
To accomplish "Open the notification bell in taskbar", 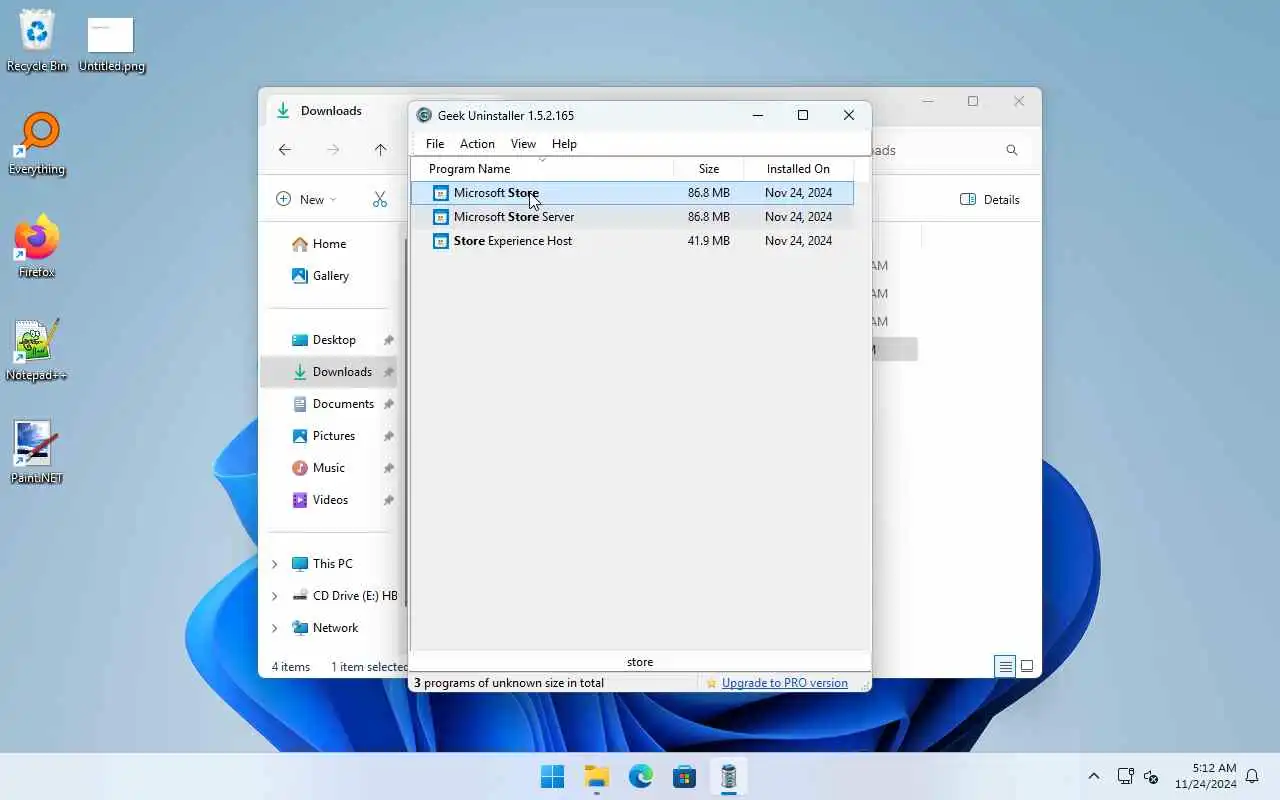I will [1251, 776].
